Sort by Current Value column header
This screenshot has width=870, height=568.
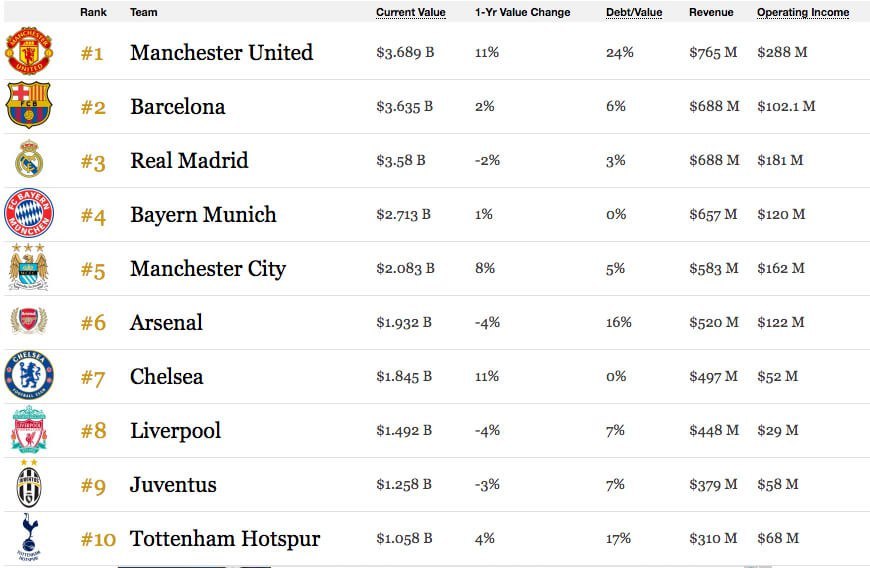(x=410, y=13)
